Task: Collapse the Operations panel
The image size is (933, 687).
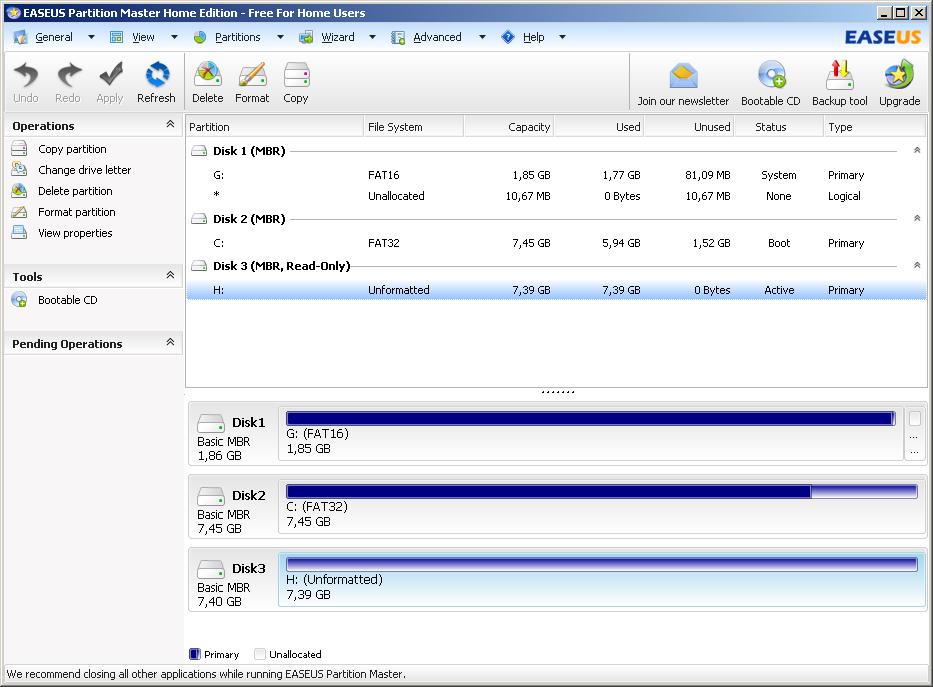Action: [x=170, y=124]
